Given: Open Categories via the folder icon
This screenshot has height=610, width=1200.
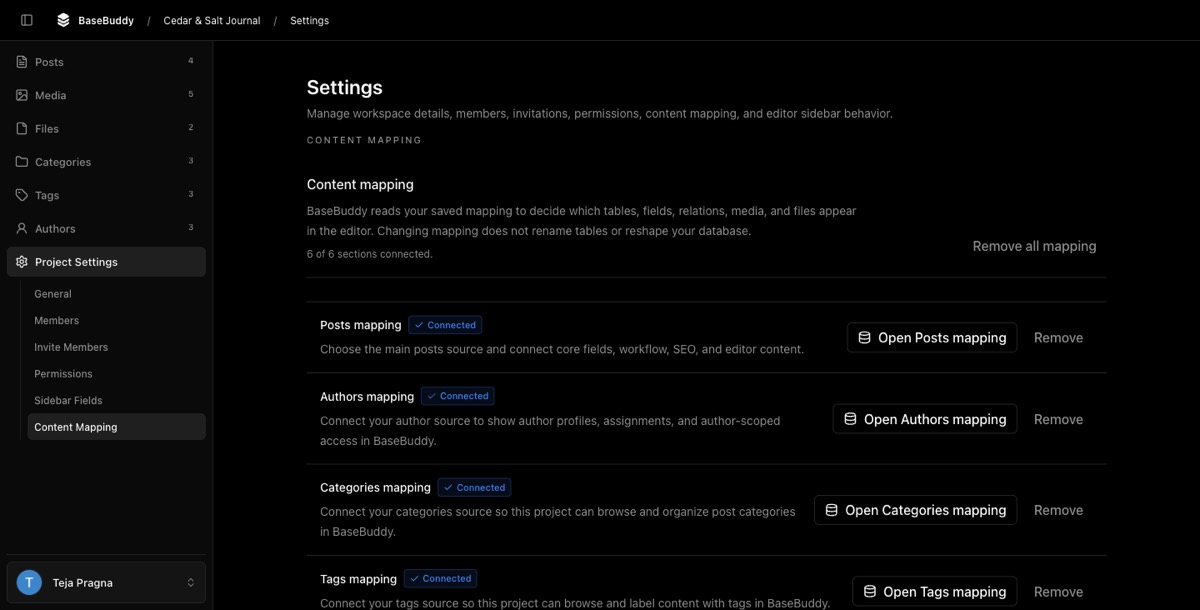Looking at the screenshot, I should click(22, 162).
